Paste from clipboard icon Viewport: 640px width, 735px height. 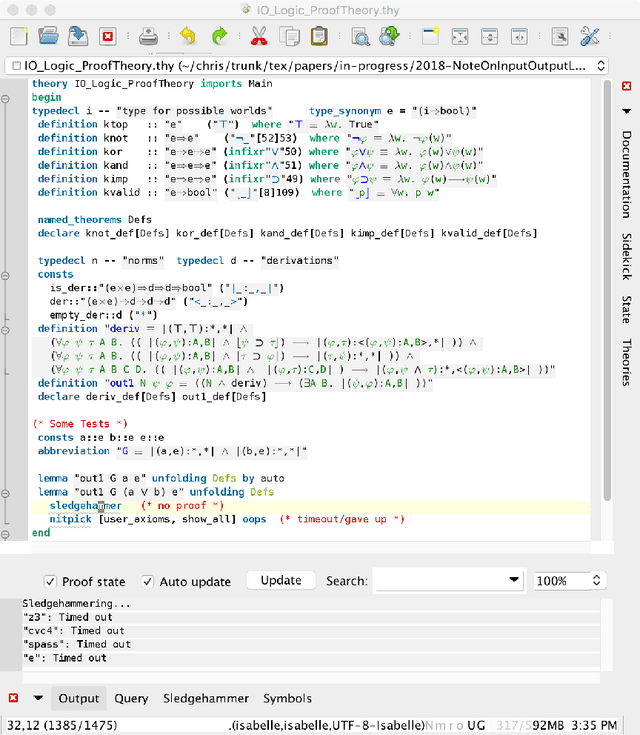point(319,36)
